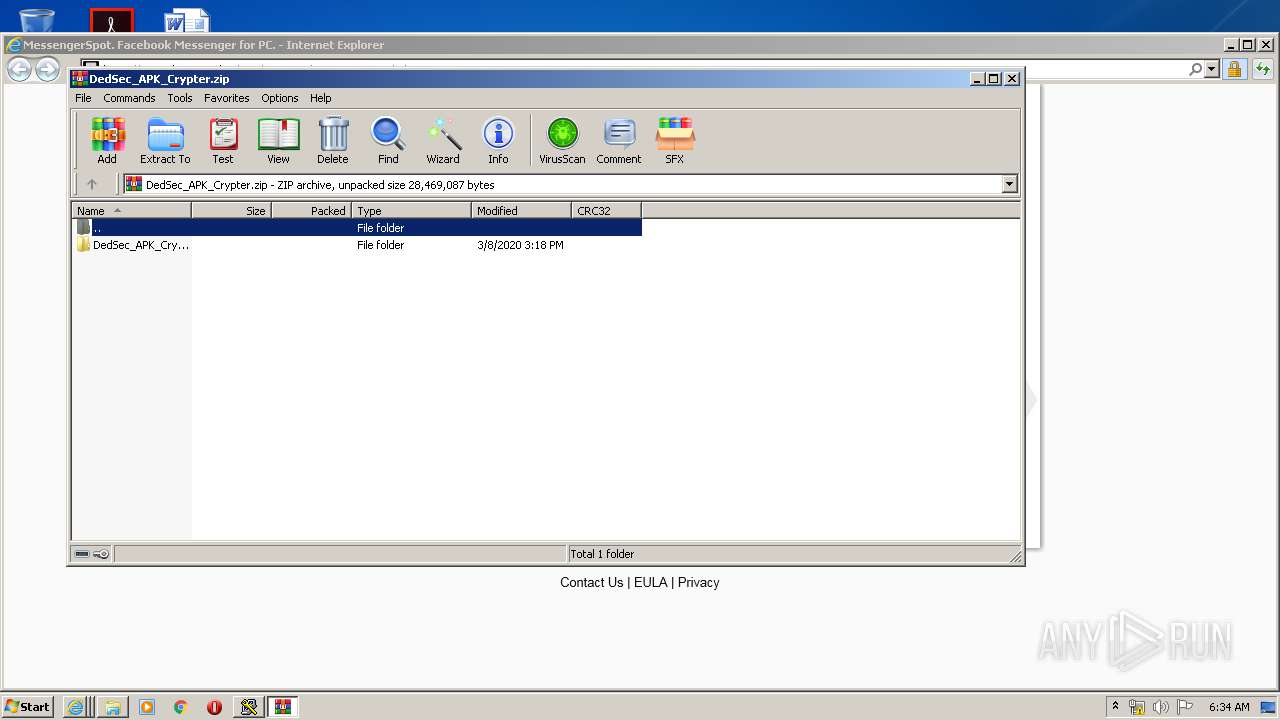Click Internet Explorer back button
Screen dimensions: 1280x720
point(19,69)
